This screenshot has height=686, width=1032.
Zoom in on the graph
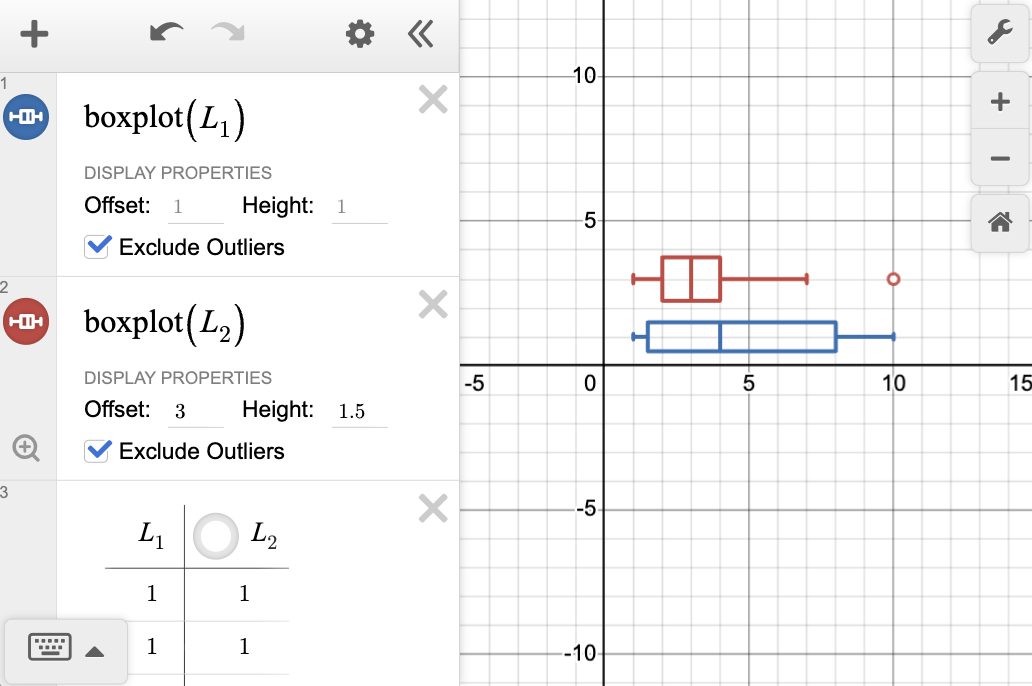pos(999,102)
